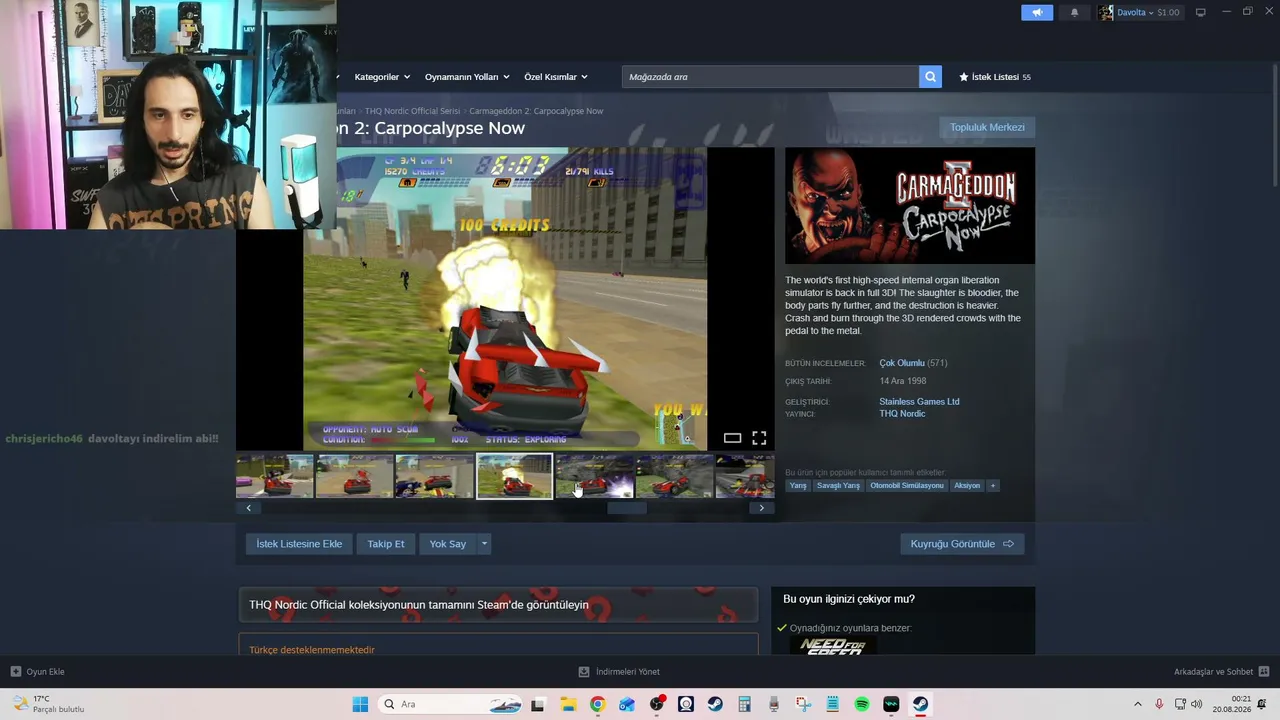
Task: Open the Windows Start menu
Action: [x=360, y=704]
